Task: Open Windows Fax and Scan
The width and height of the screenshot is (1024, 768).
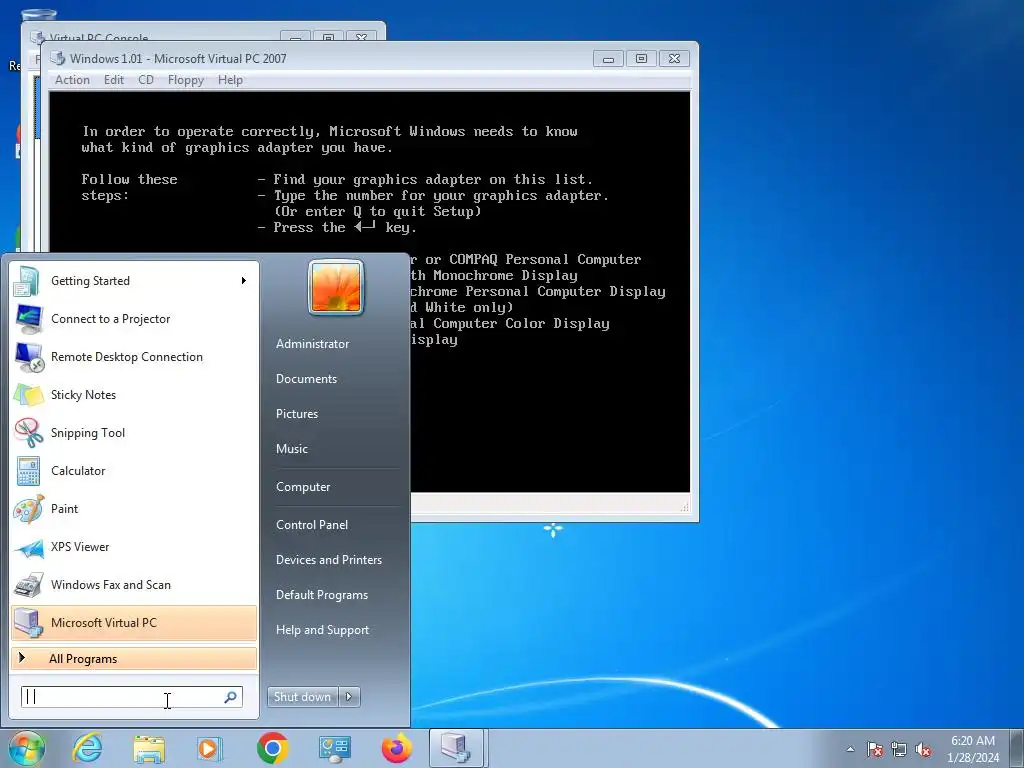Action: pyautogui.click(x=133, y=584)
